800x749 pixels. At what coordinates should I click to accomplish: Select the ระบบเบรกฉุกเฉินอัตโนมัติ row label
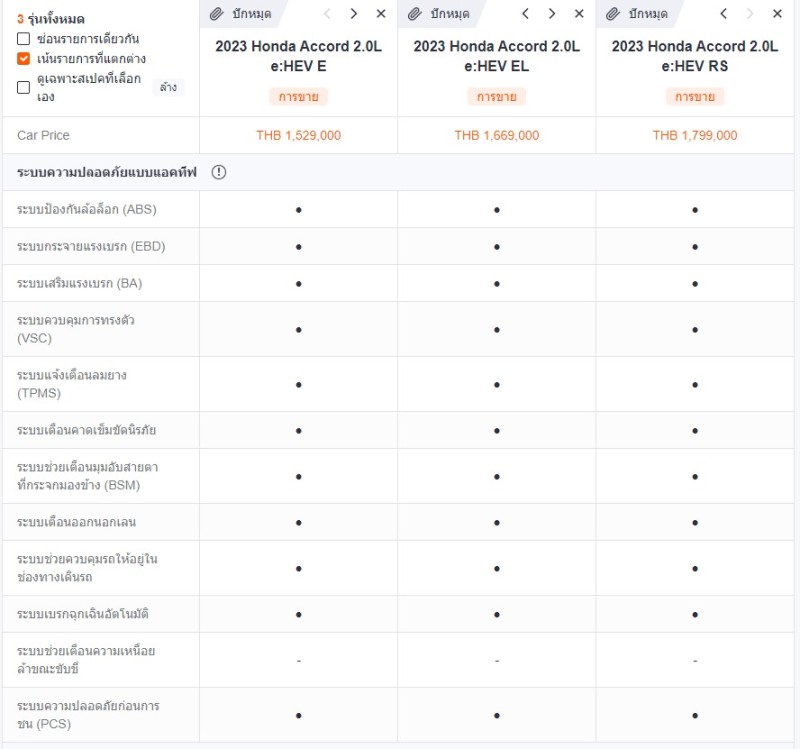pyautogui.click(x=83, y=614)
